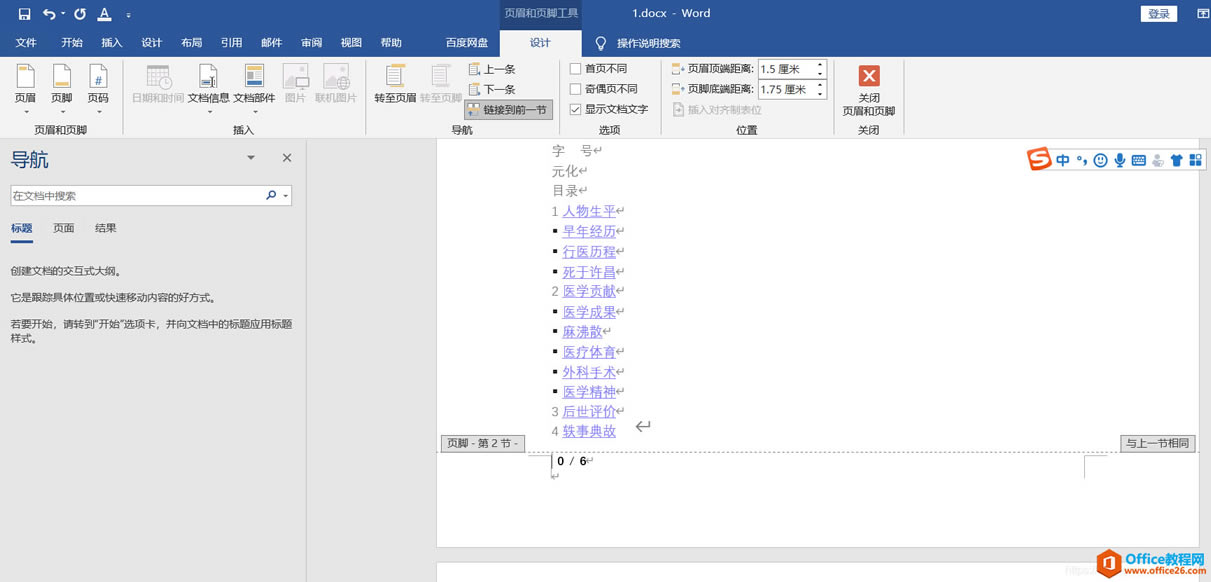
Task: Click the 医学贡献 link
Action: [x=589, y=291]
